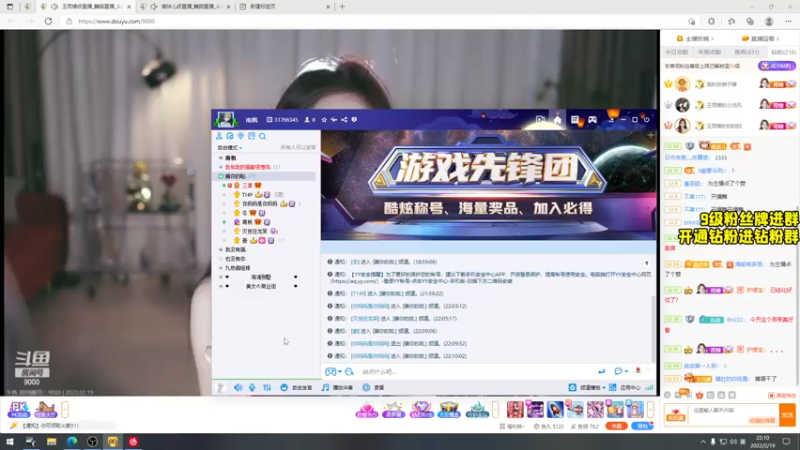This screenshot has width=800, height=450.
Task: Toggle the speaker volume icon in YY bottom bar
Action: 238,388
